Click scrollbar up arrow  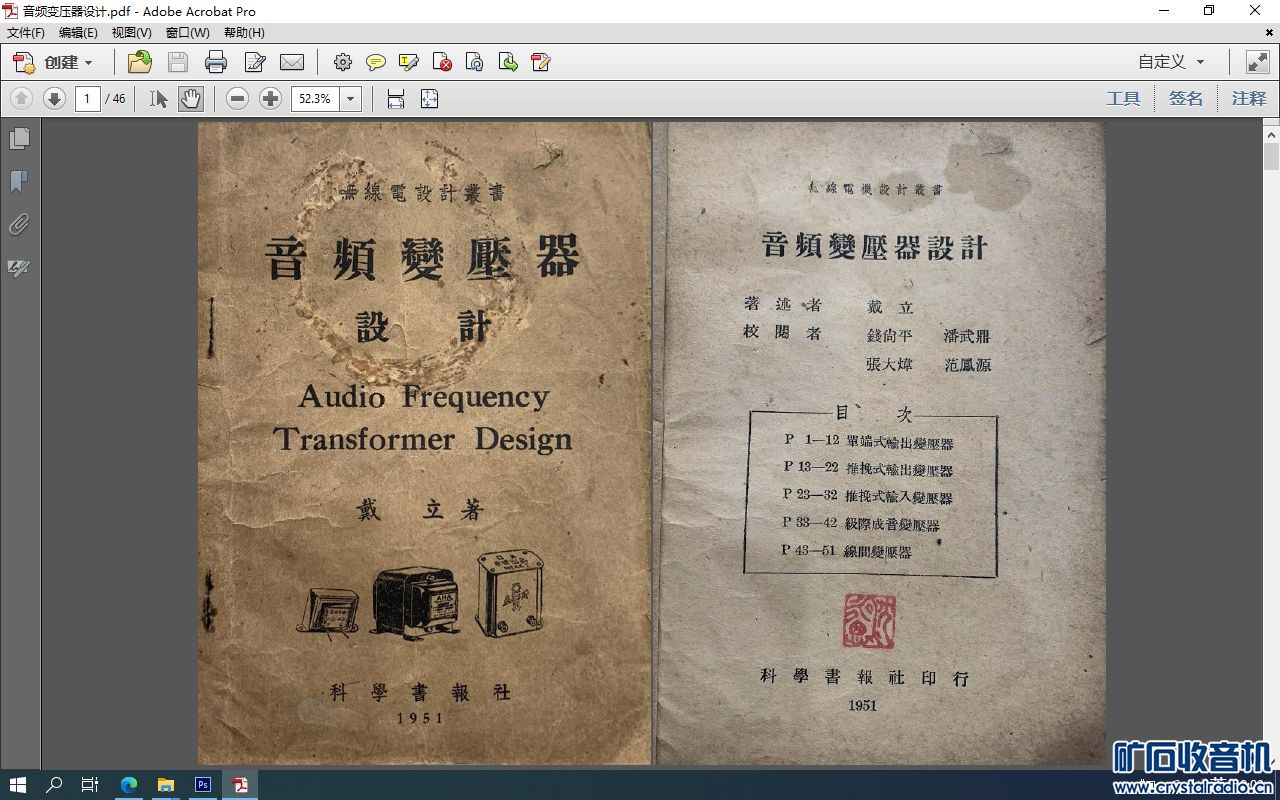(1271, 133)
